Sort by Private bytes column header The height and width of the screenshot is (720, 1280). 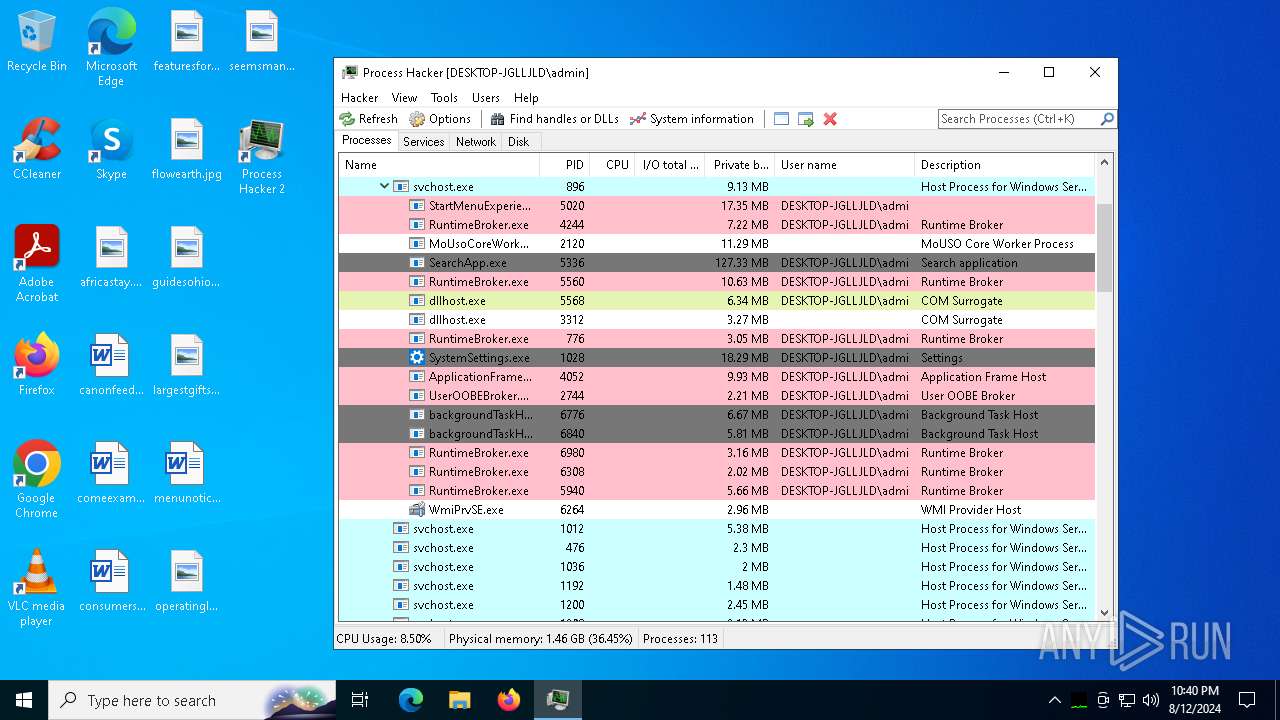740,165
